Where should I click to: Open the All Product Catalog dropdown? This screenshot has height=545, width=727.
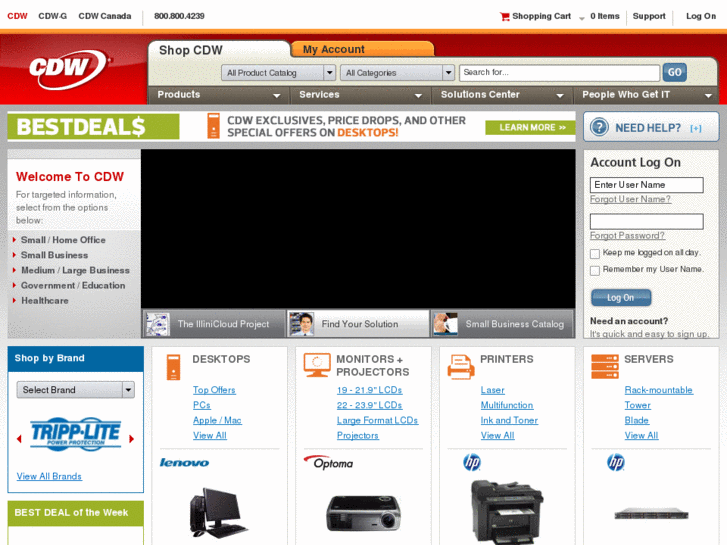(278, 73)
